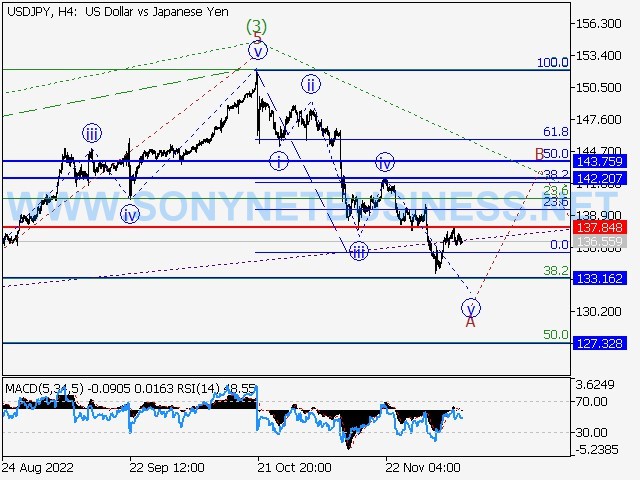
Task: Select the blue 127.328 price tag
Action: [599, 343]
